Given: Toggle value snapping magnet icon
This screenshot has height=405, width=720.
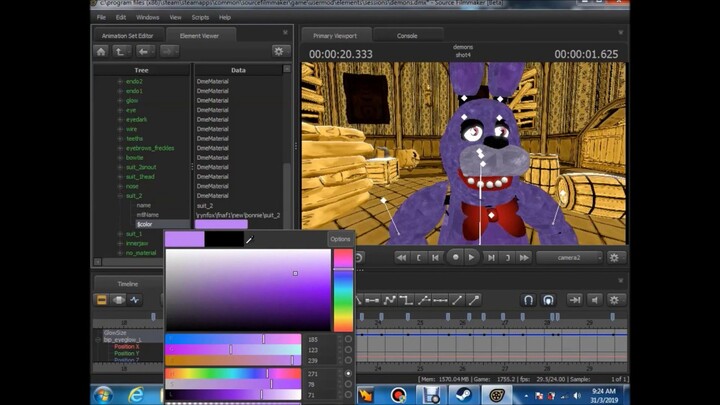Looking at the screenshot, I should click(x=548, y=300).
